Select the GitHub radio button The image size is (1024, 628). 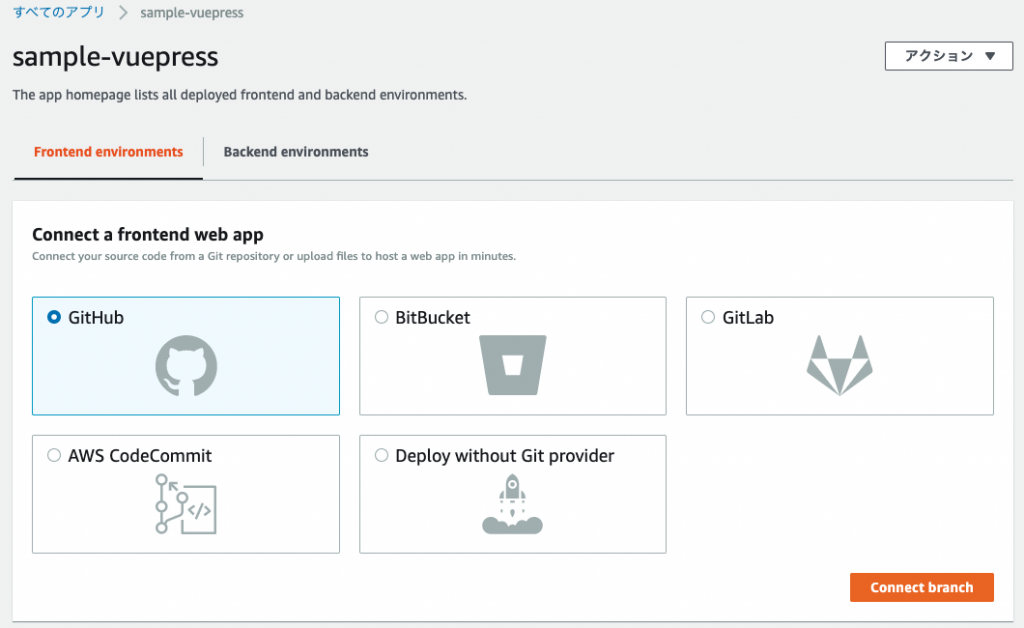pyautogui.click(x=54, y=317)
